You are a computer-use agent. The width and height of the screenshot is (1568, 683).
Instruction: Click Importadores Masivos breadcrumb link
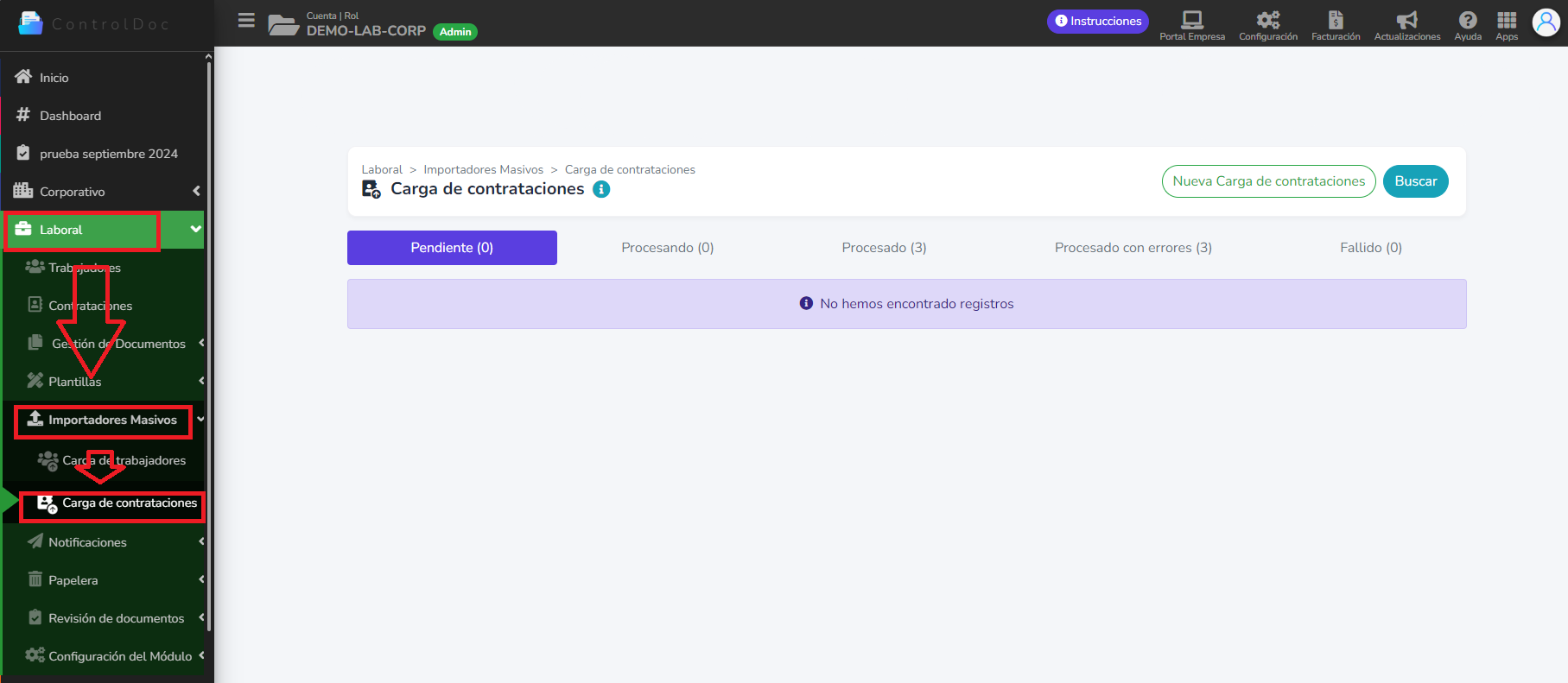click(x=484, y=169)
